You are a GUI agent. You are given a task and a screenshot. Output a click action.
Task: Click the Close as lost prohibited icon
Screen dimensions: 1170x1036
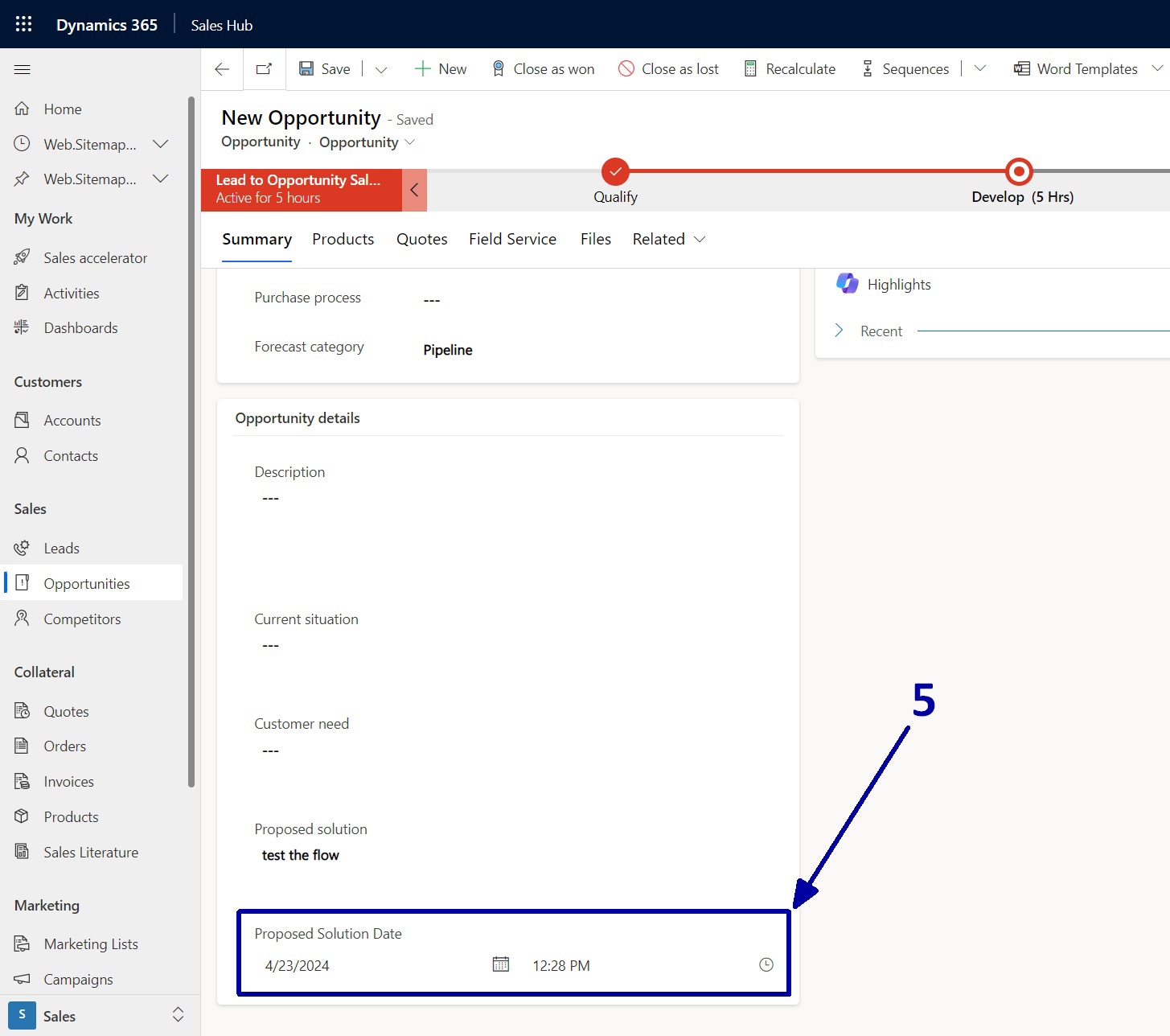(x=626, y=68)
